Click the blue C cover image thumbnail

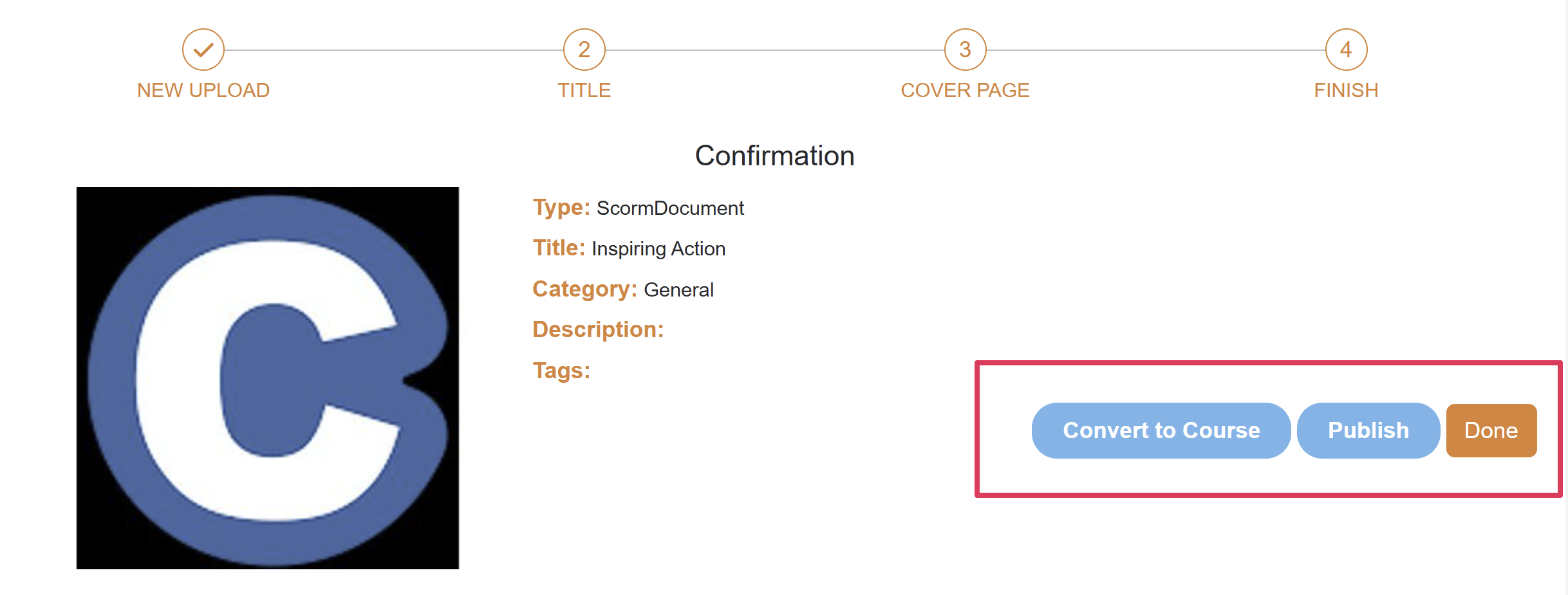coord(268,378)
